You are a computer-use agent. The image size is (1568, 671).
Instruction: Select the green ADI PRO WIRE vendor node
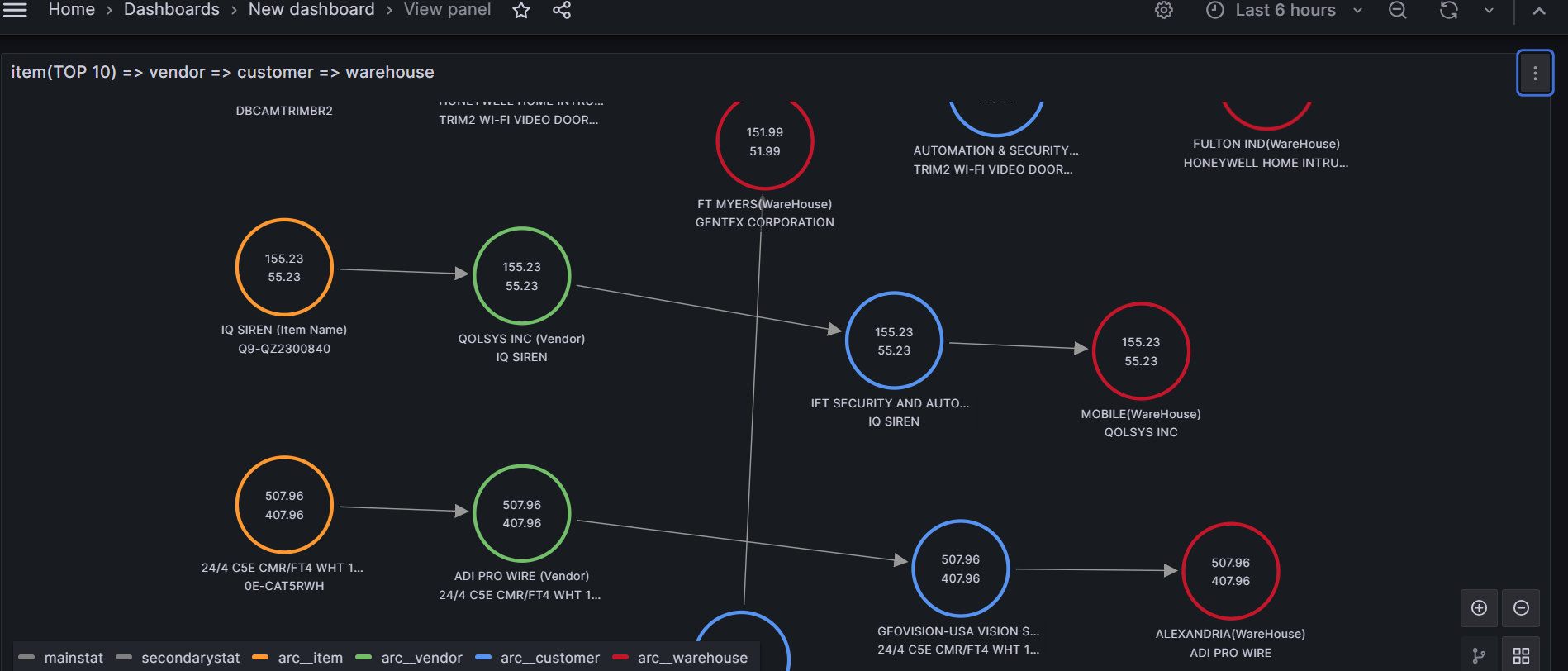pos(522,513)
